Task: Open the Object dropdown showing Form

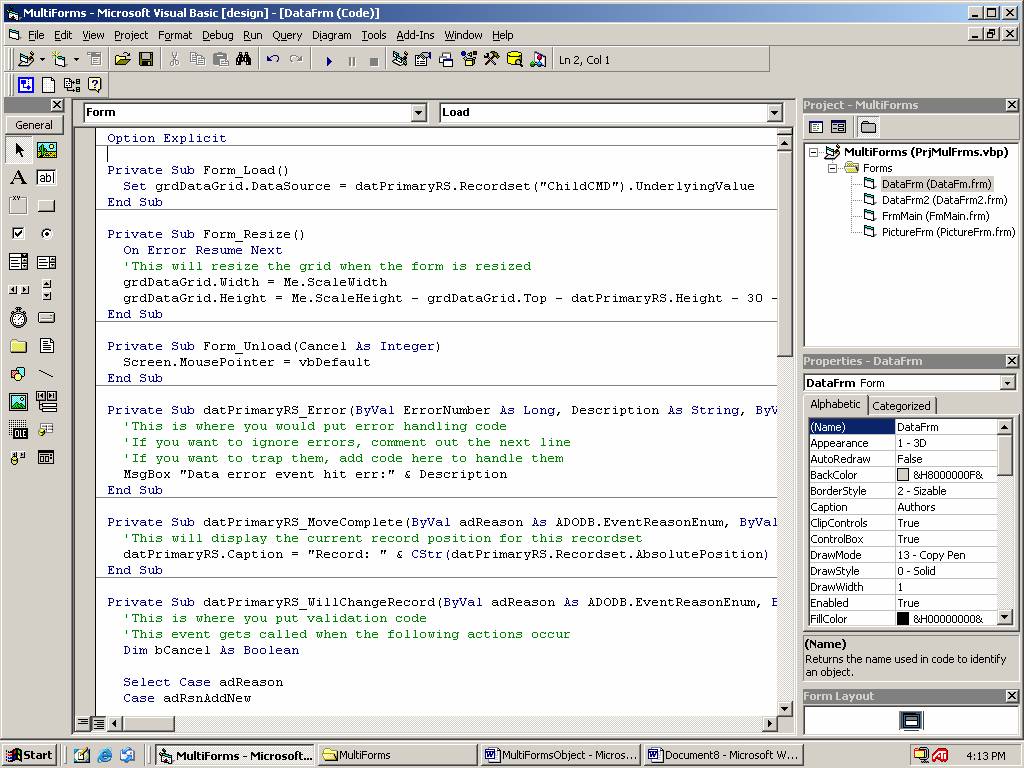Action: click(419, 113)
